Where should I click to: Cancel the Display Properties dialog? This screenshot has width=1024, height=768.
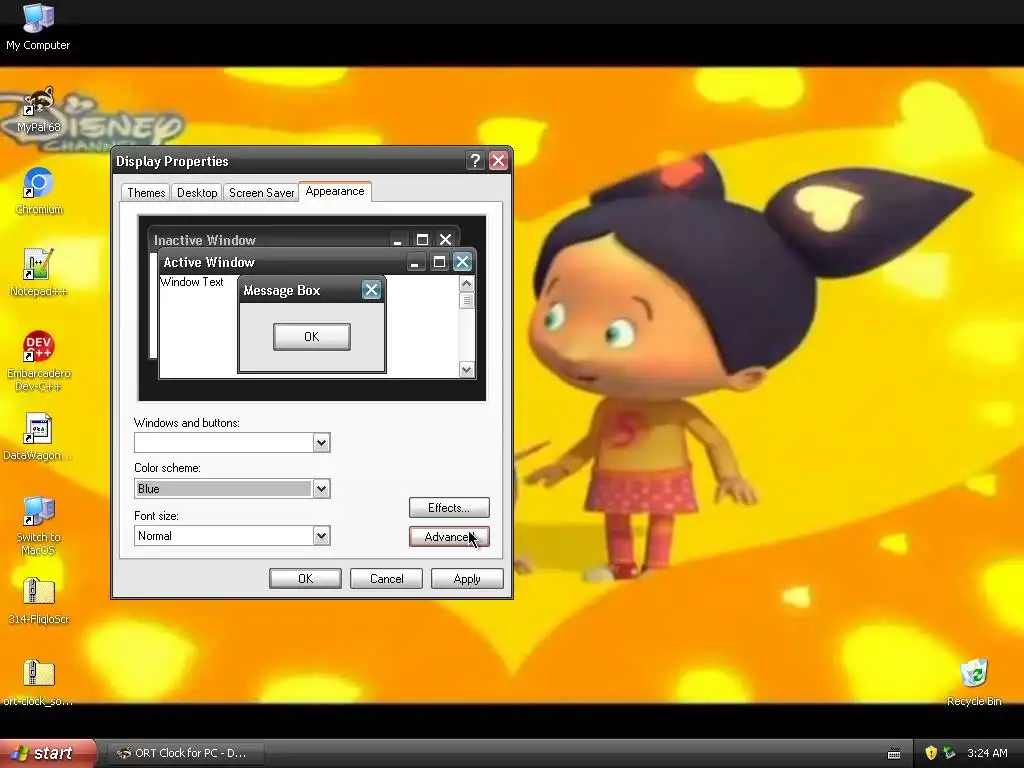point(386,579)
